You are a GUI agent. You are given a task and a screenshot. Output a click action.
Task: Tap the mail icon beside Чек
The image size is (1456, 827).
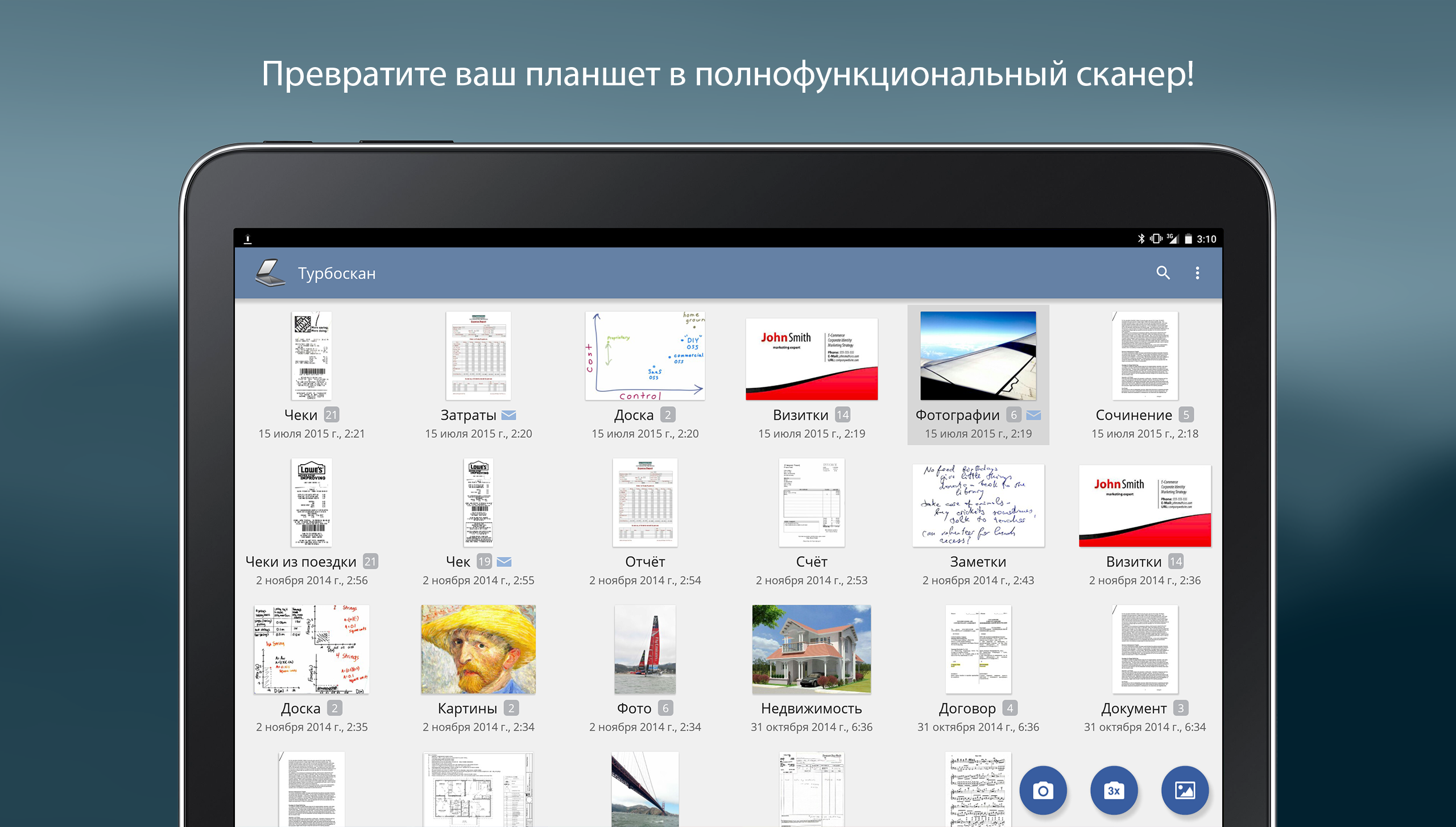pyautogui.click(x=504, y=562)
